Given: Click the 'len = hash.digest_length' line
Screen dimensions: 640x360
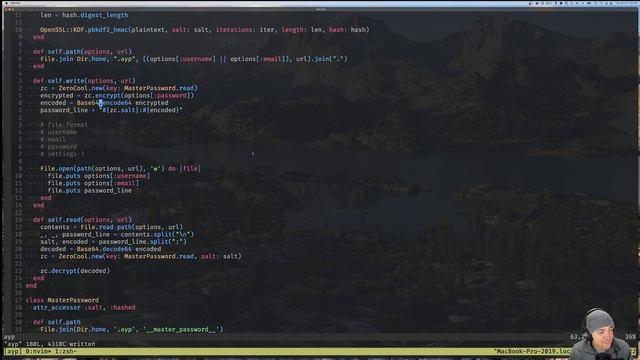Looking at the screenshot, I should point(84,15).
